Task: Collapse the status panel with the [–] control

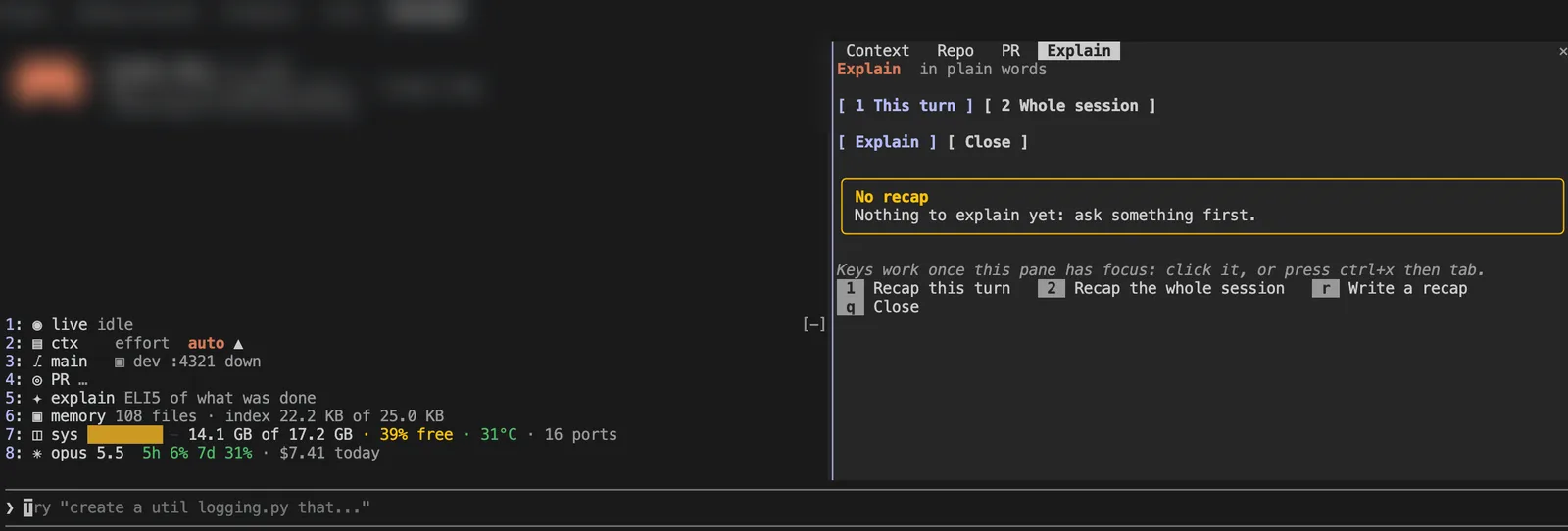Action: tap(813, 325)
